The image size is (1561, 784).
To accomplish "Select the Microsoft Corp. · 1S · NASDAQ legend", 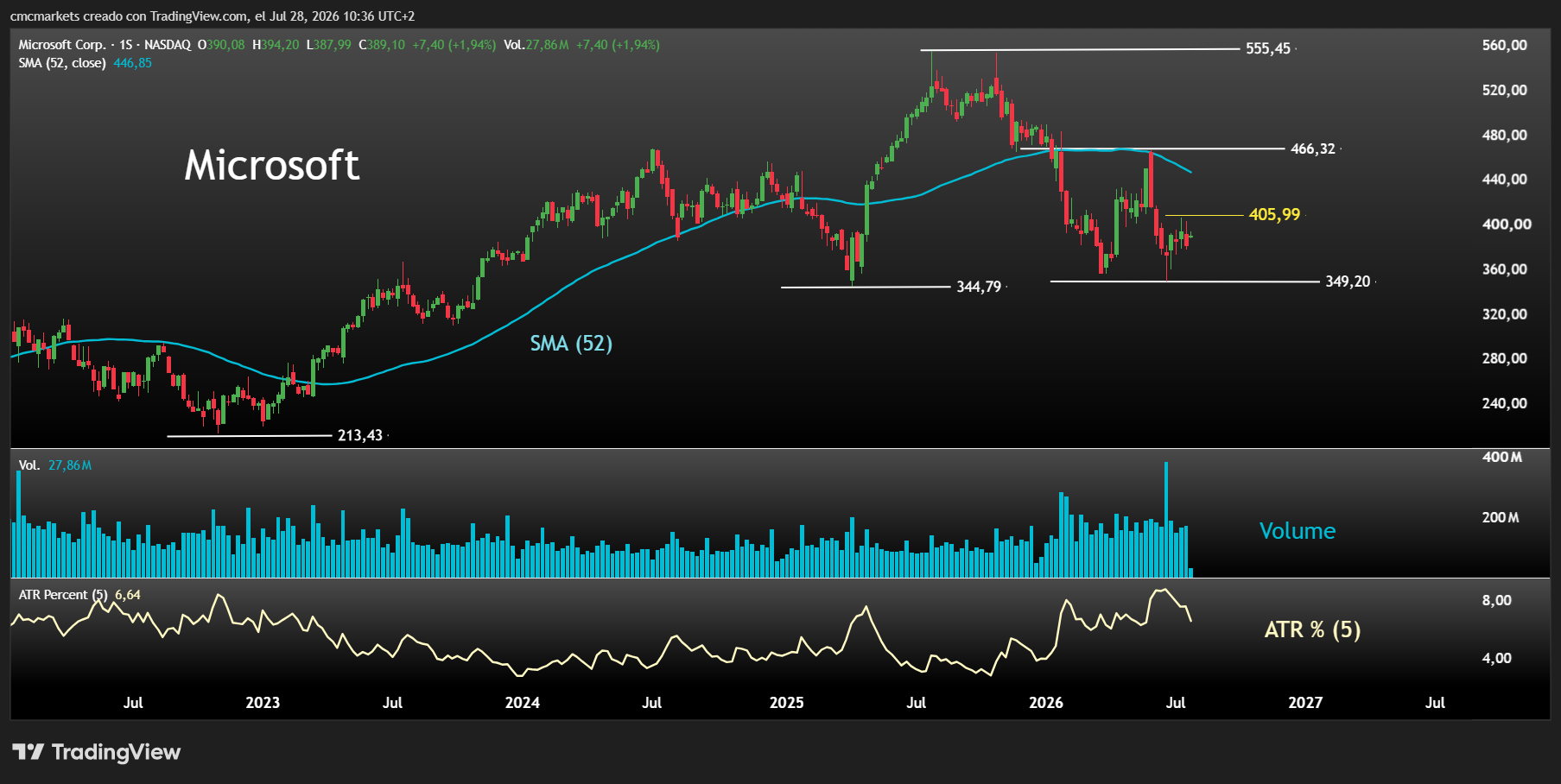I will click(105, 45).
